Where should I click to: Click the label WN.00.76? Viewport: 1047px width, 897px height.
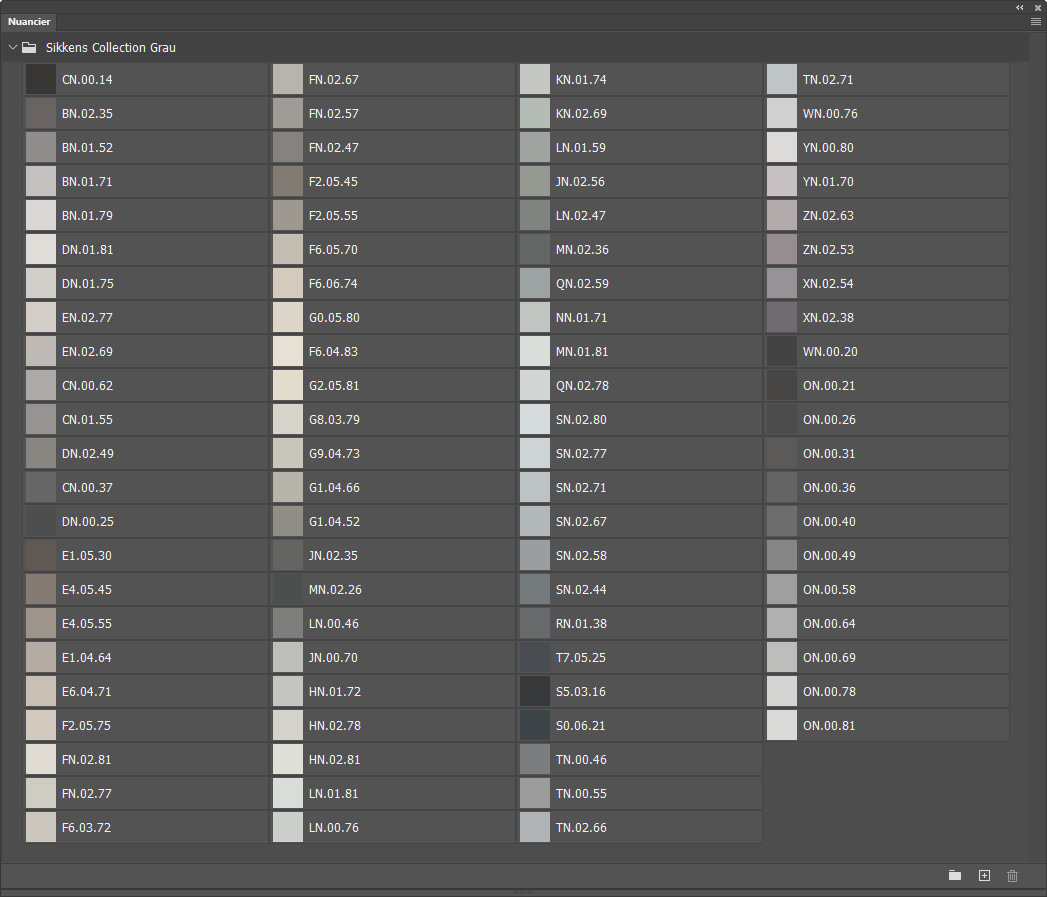coord(830,114)
